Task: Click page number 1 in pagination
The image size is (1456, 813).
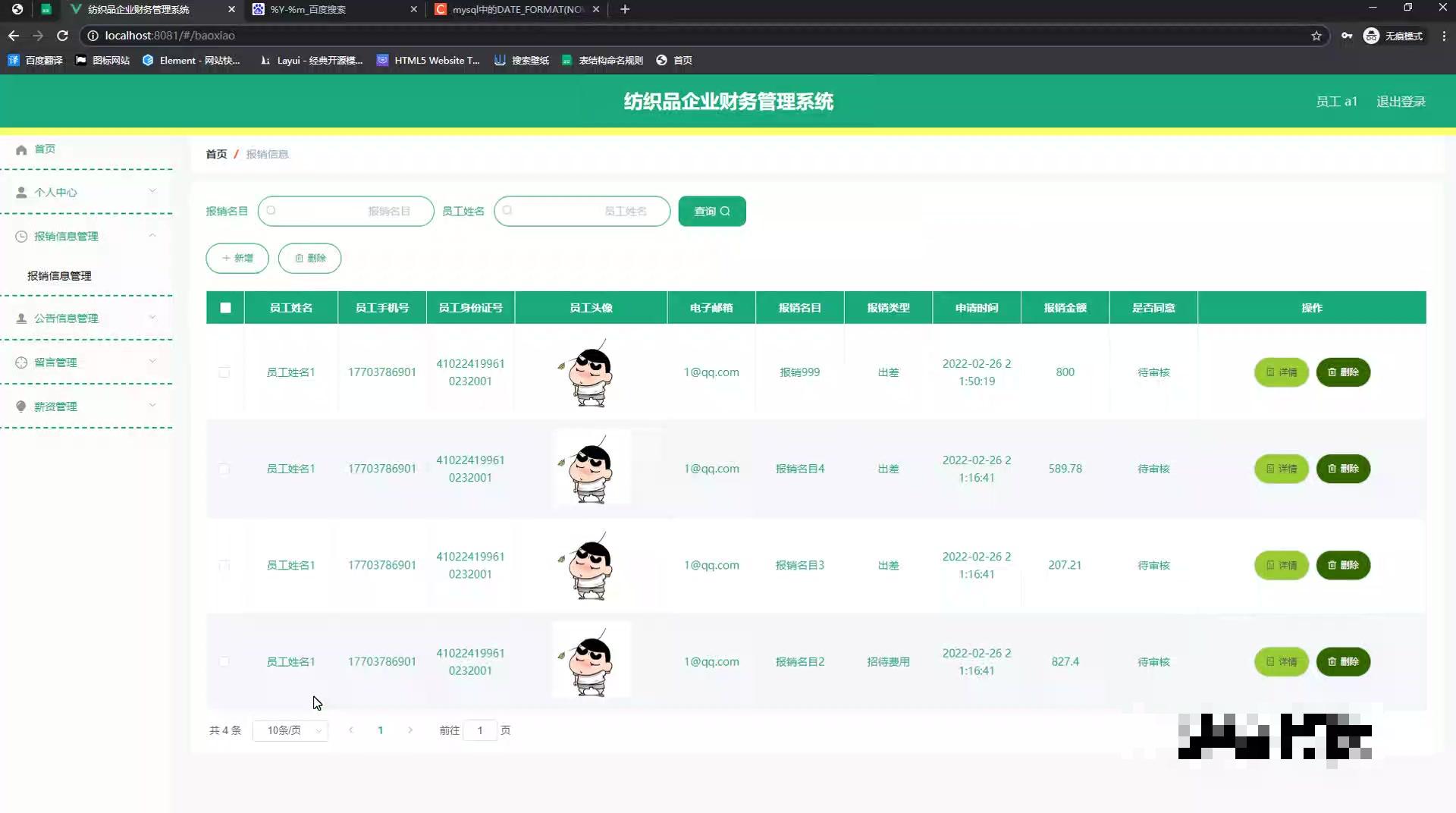Action: (381, 730)
